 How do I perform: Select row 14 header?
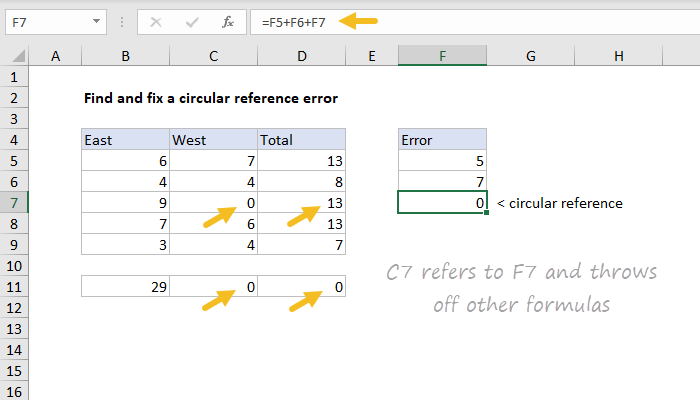point(14,350)
